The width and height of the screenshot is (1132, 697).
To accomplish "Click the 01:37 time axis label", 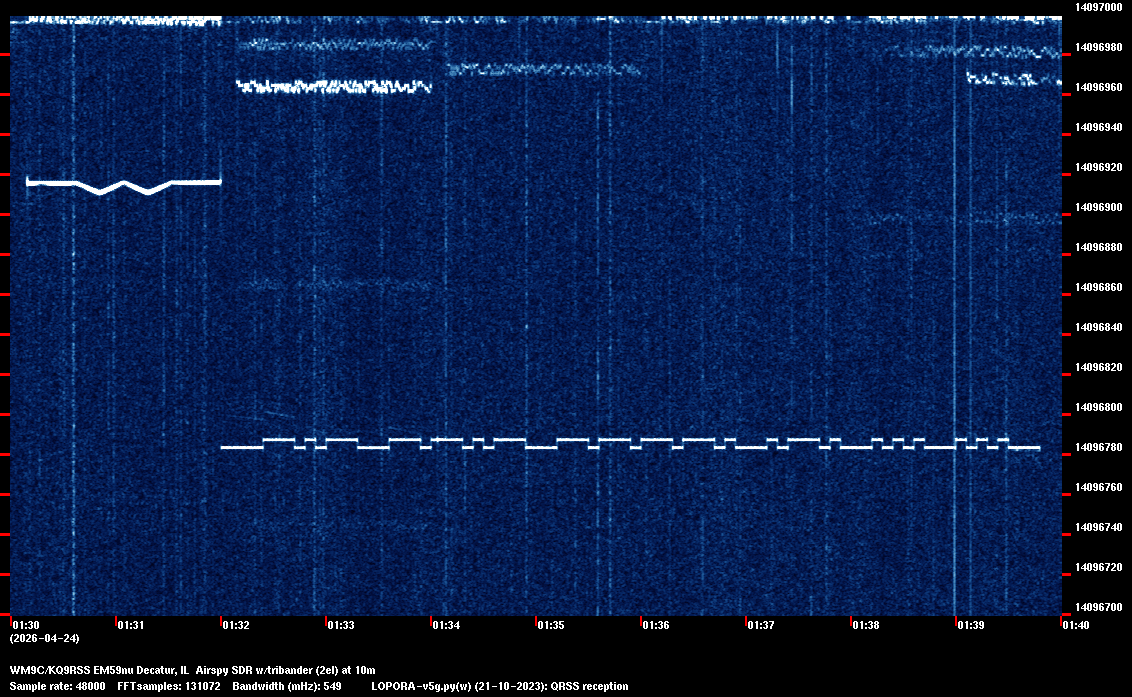I will click(761, 625).
